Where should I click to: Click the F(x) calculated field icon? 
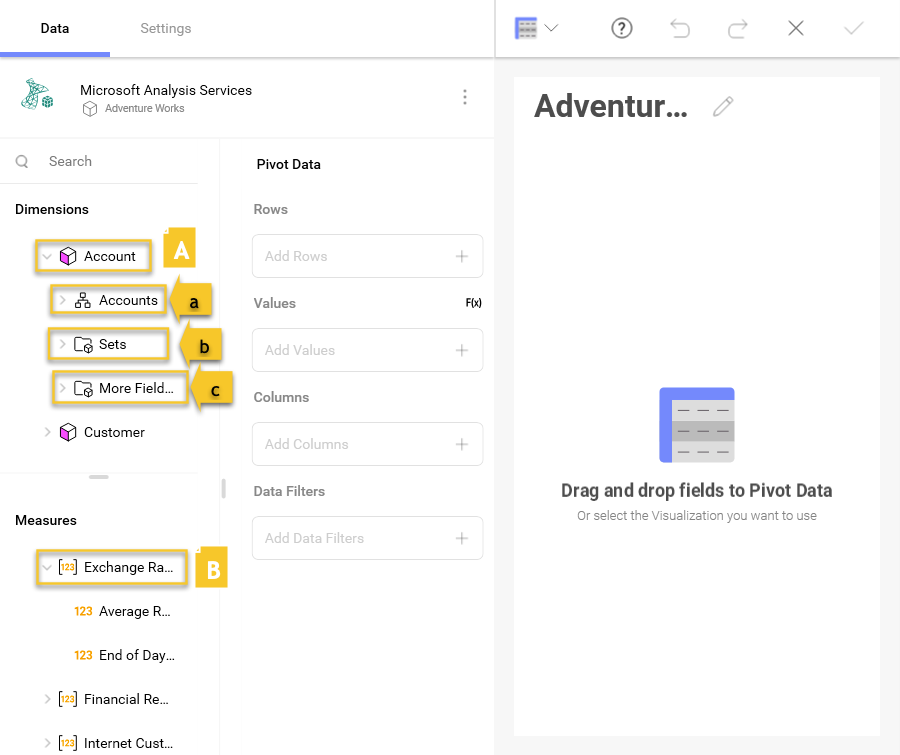coord(473,303)
